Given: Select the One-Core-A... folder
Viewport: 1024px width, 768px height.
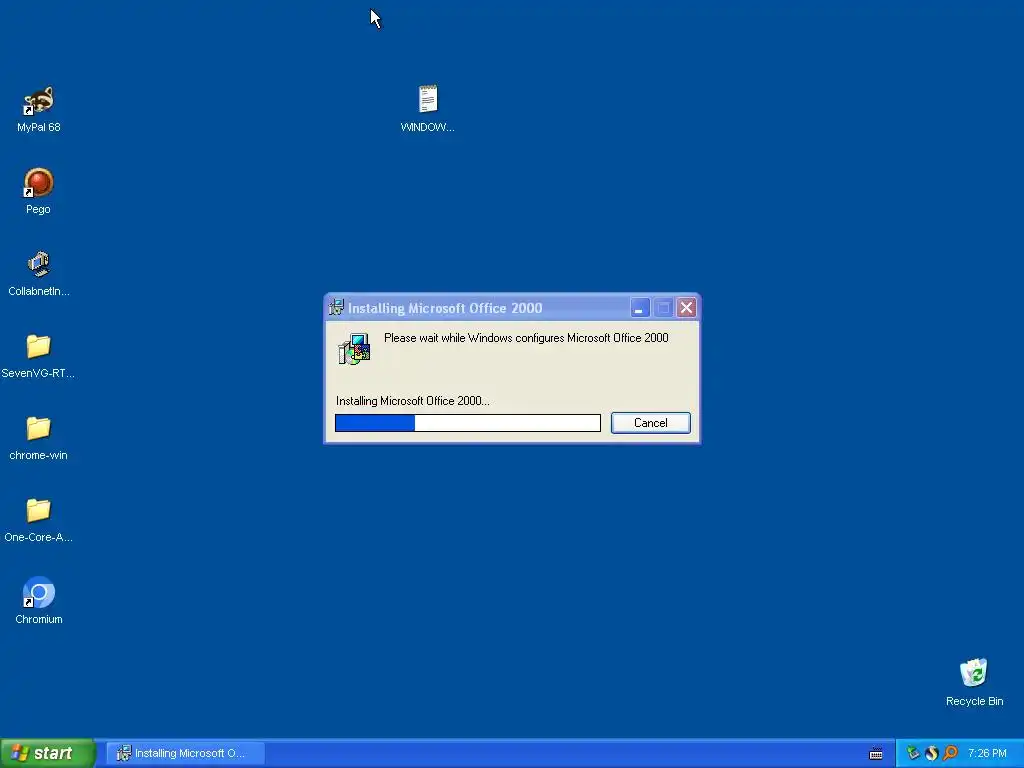Looking at the screenshot, I should pyautogui.click(x=39, y=511).
